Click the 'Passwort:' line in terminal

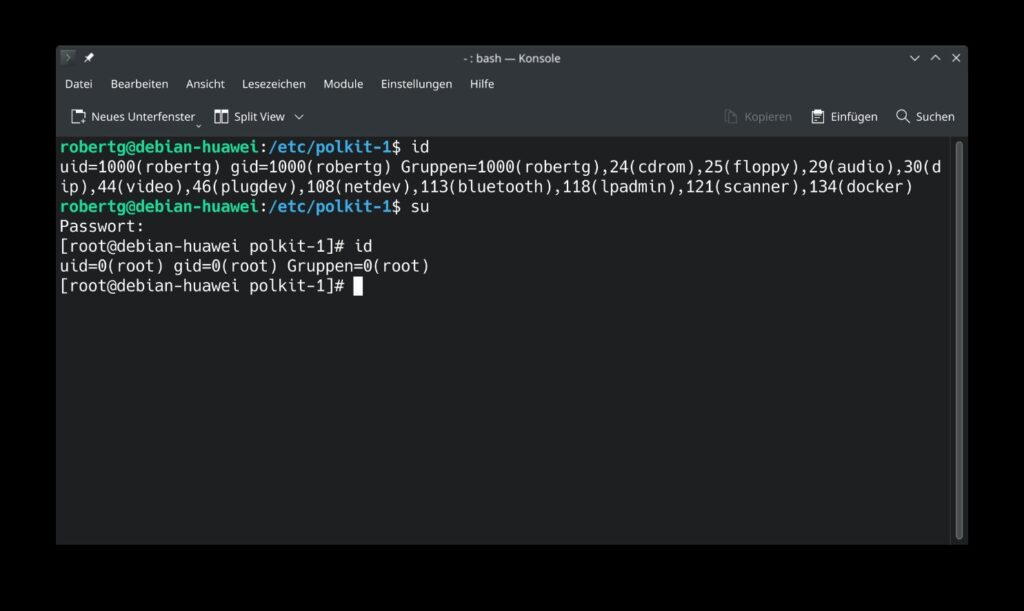coord(101,227)
